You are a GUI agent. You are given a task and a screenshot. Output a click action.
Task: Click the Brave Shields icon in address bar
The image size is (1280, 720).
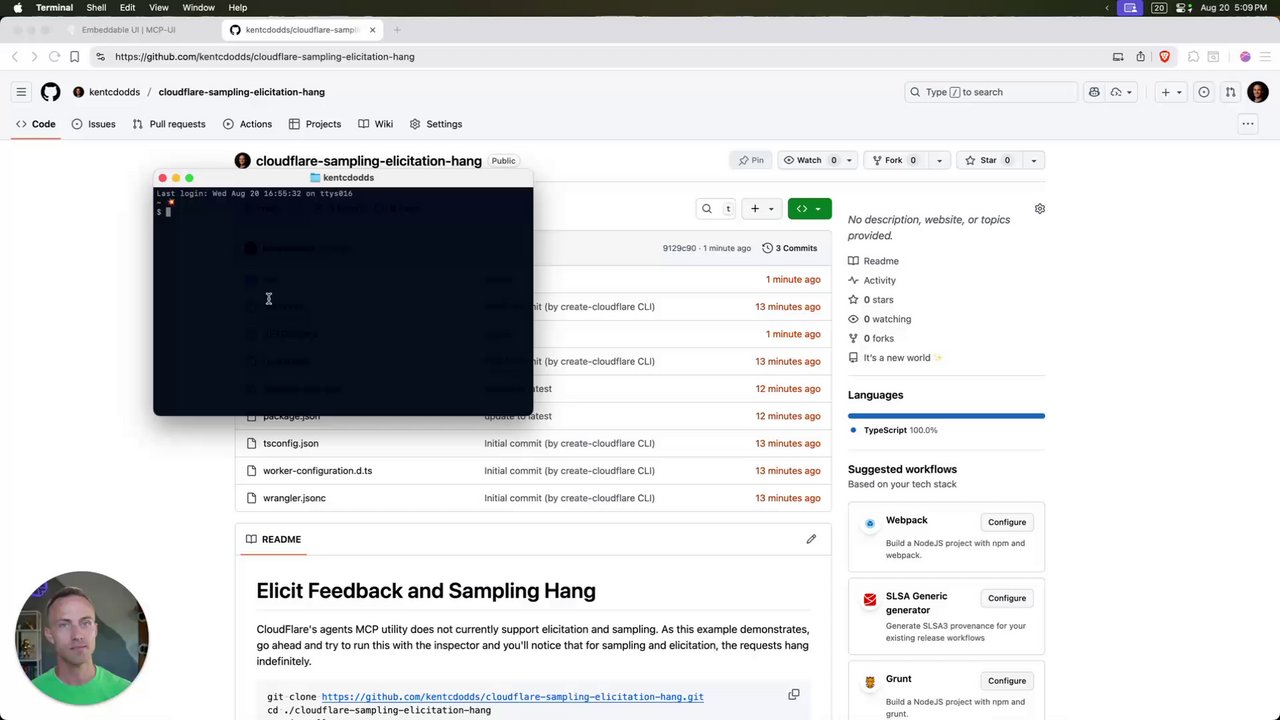1164,57
